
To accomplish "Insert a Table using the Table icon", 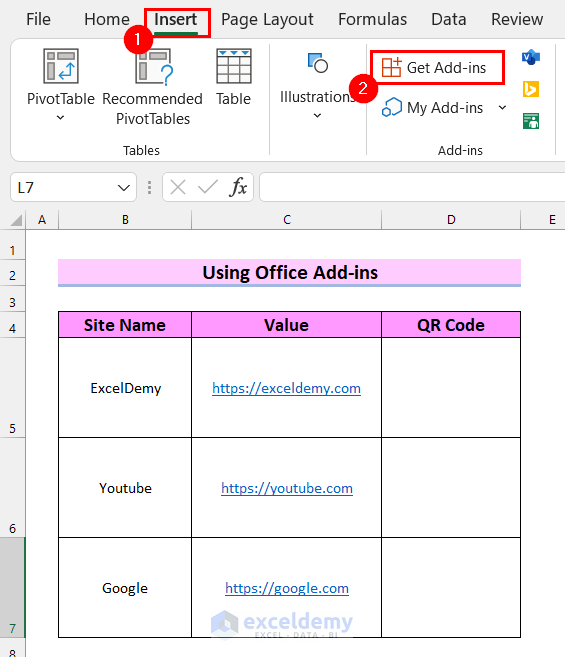I will tap(233, 66).
